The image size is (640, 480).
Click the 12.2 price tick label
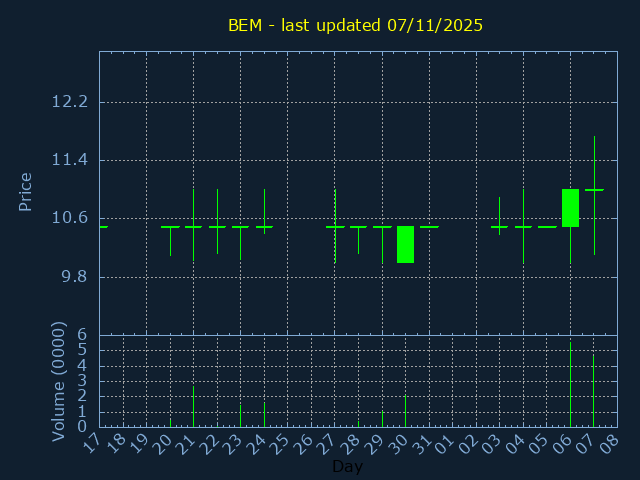(x=69, y=102)
